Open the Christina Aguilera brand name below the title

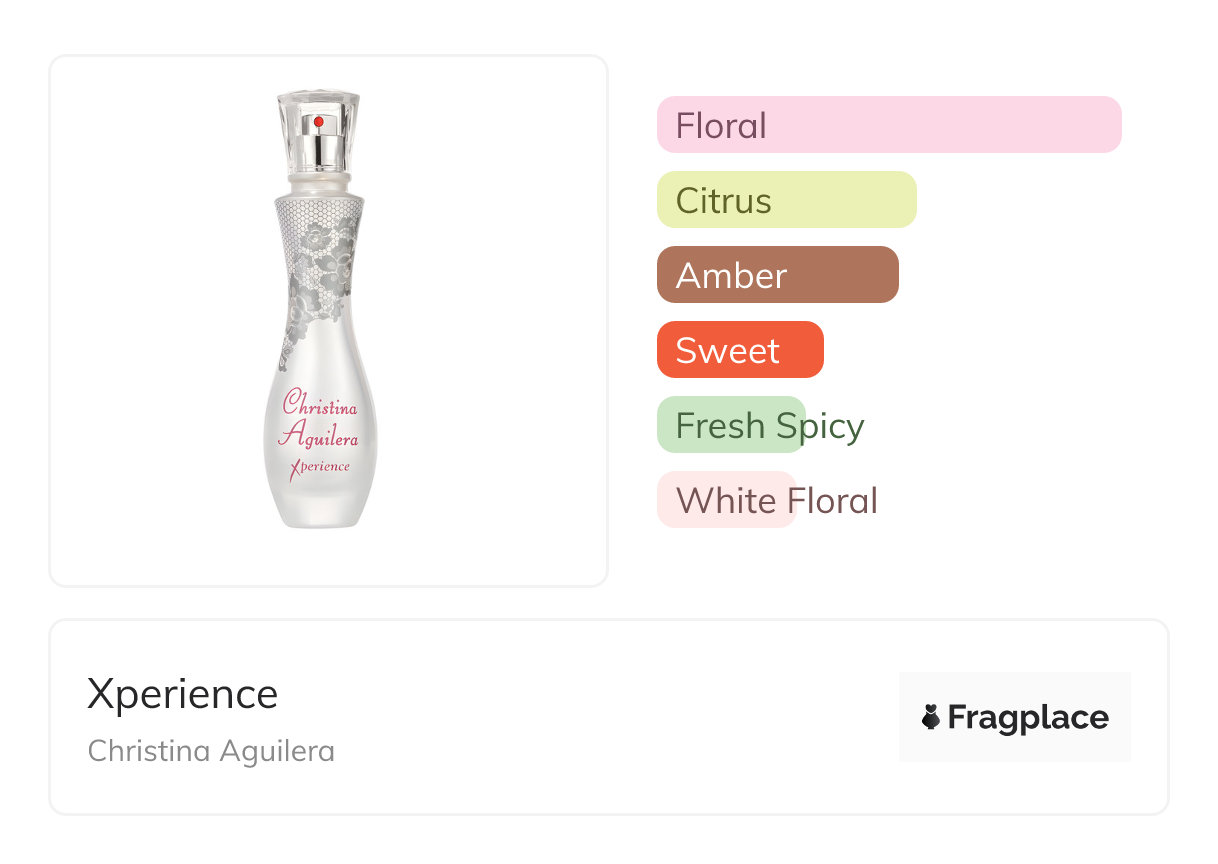click(211, 751)
